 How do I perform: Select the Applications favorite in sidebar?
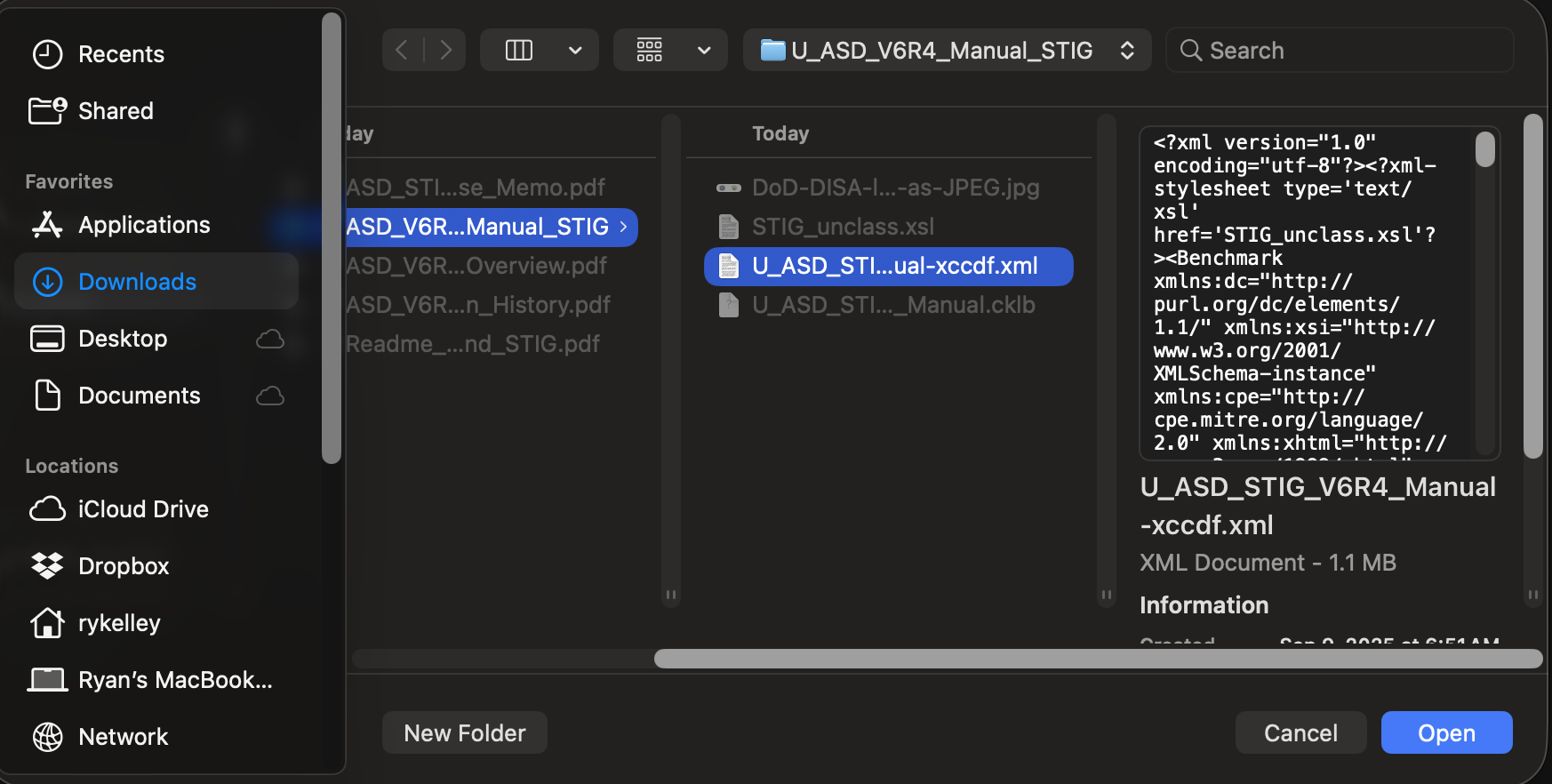click(144, 224)
